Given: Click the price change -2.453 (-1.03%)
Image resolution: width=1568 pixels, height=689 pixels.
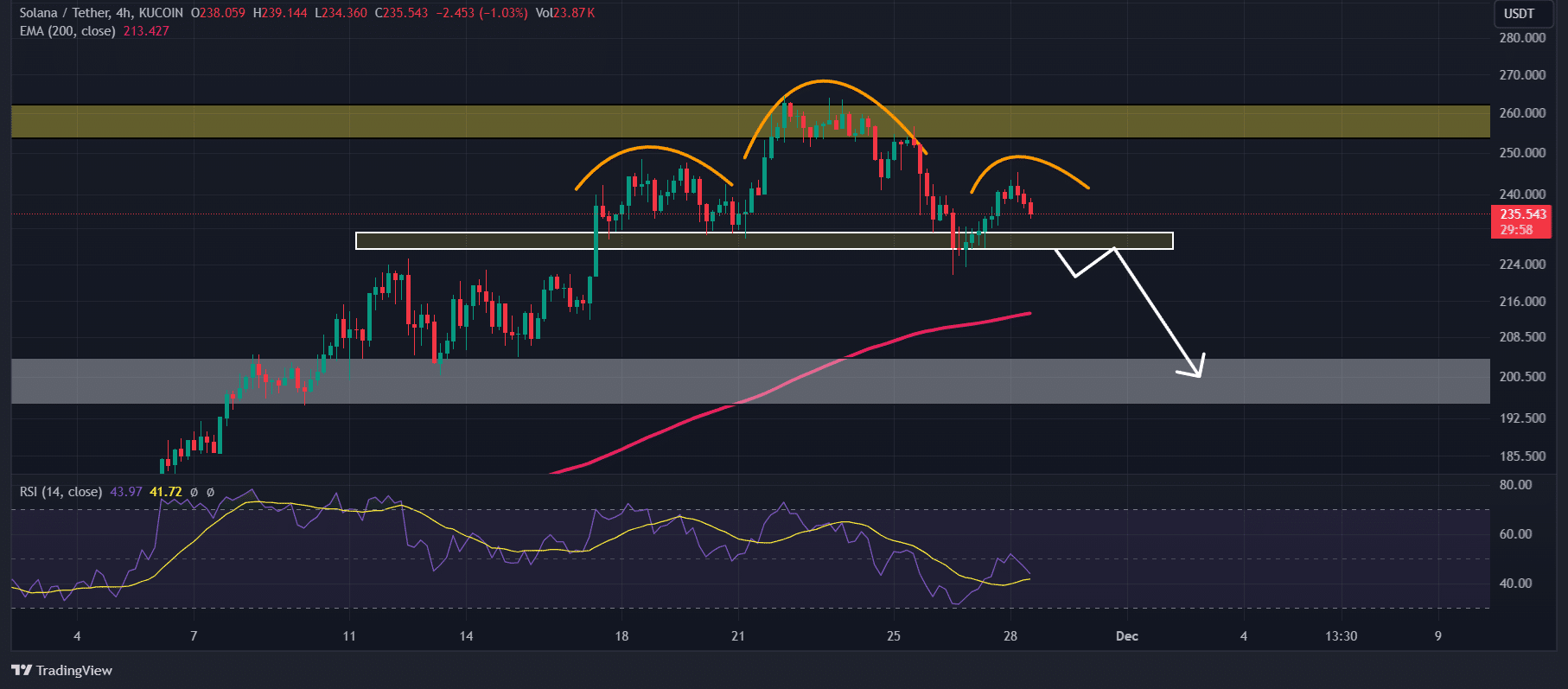Looking at the screenshot, I should [481, 13].
